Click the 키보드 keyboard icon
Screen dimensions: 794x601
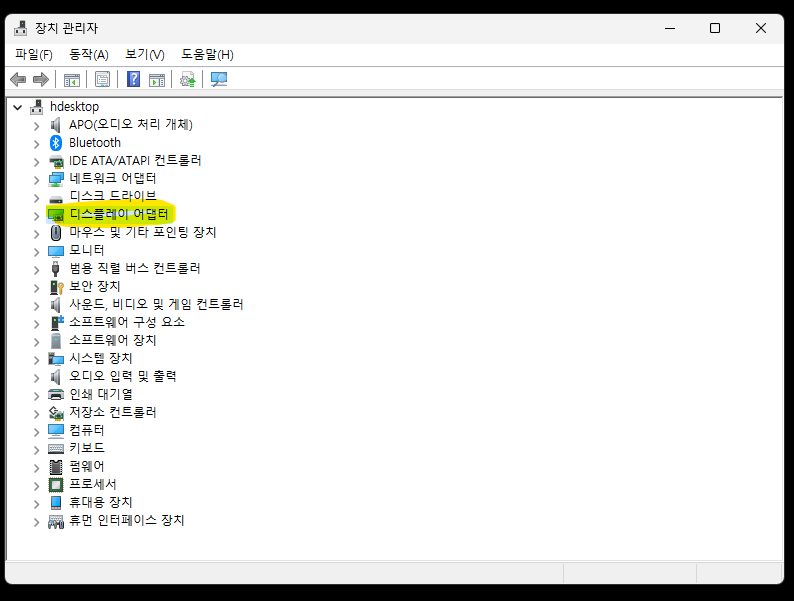[56, 449]
